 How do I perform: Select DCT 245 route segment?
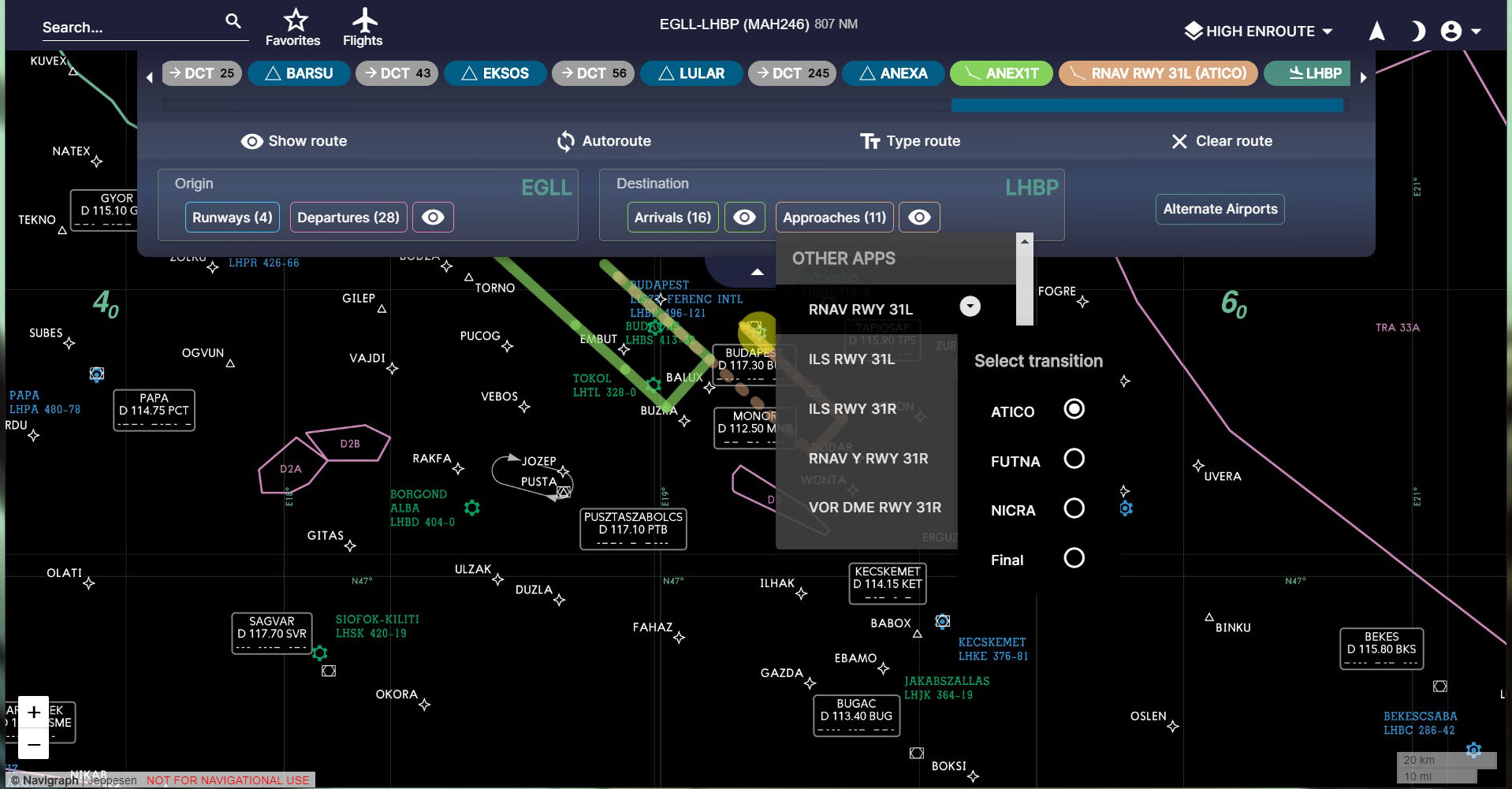pos(792,73)
